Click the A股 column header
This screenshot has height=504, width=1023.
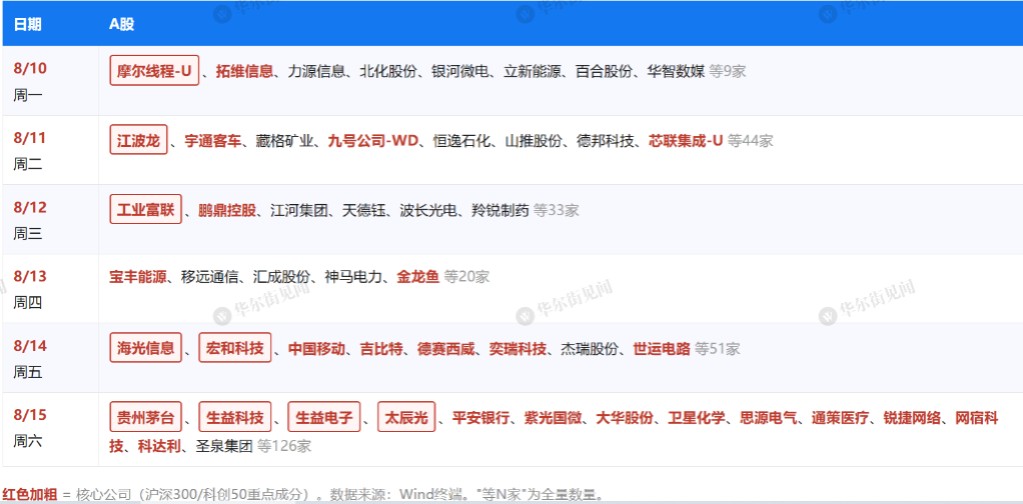click(x=121, y=24)
